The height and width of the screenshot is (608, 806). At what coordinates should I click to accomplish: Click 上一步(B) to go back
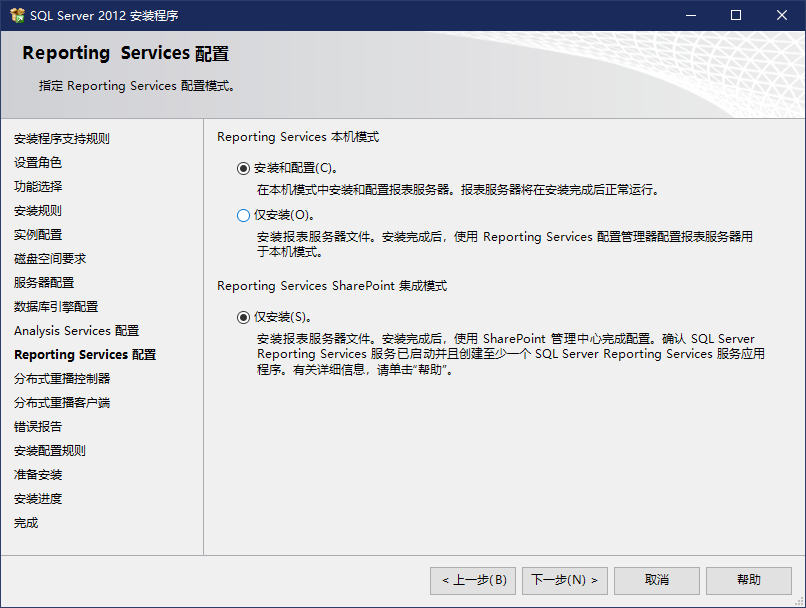473,580
